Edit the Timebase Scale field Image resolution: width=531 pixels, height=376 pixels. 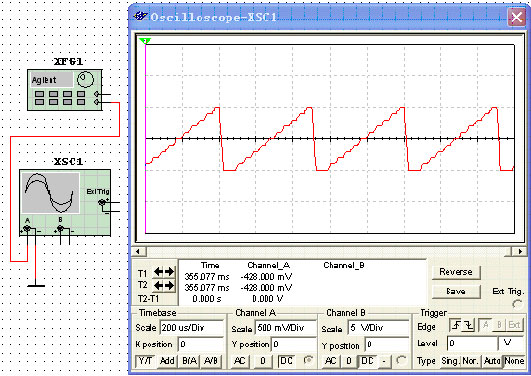[191, 328]
